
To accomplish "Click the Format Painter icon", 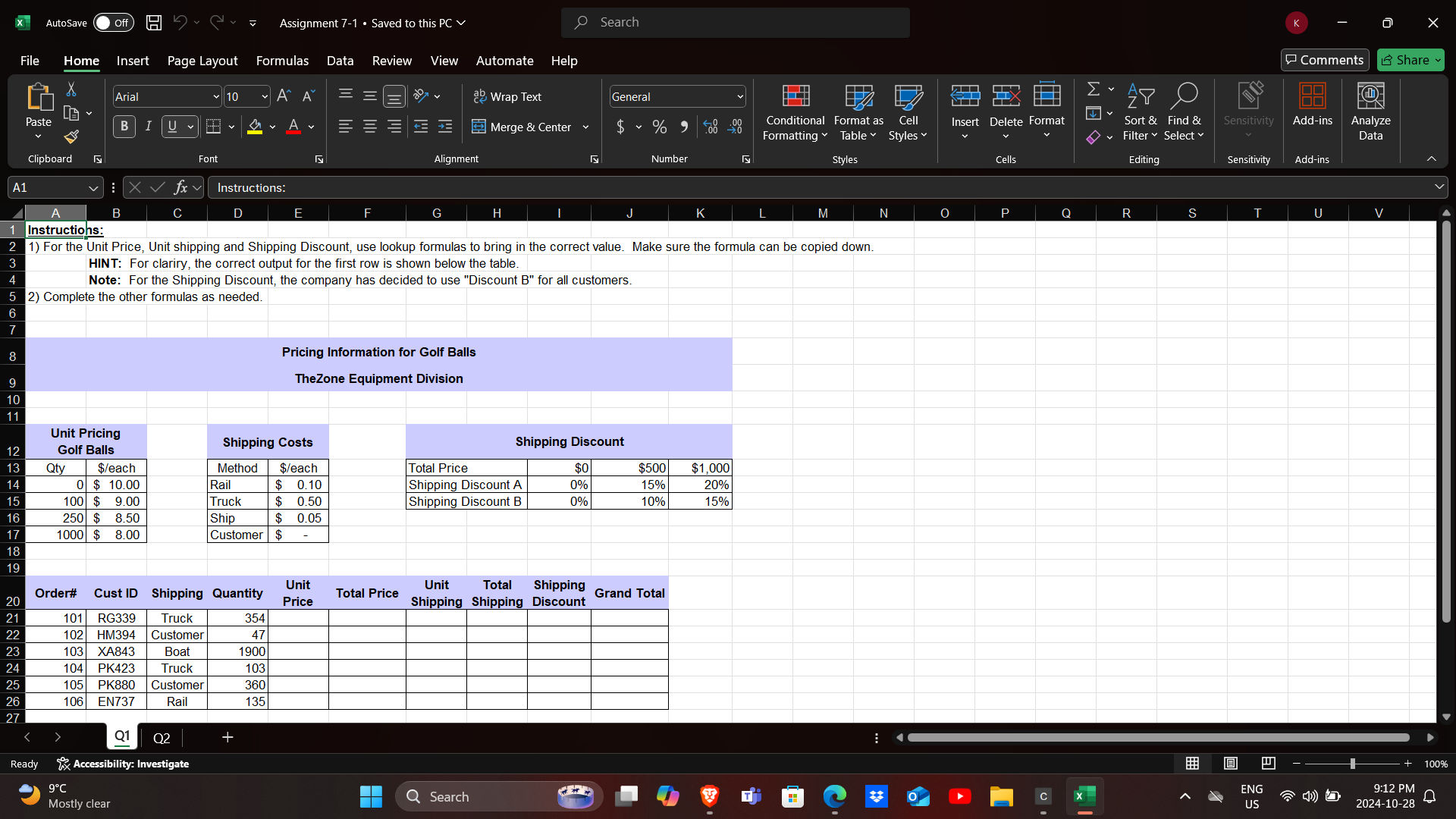I will click(71, 137).
